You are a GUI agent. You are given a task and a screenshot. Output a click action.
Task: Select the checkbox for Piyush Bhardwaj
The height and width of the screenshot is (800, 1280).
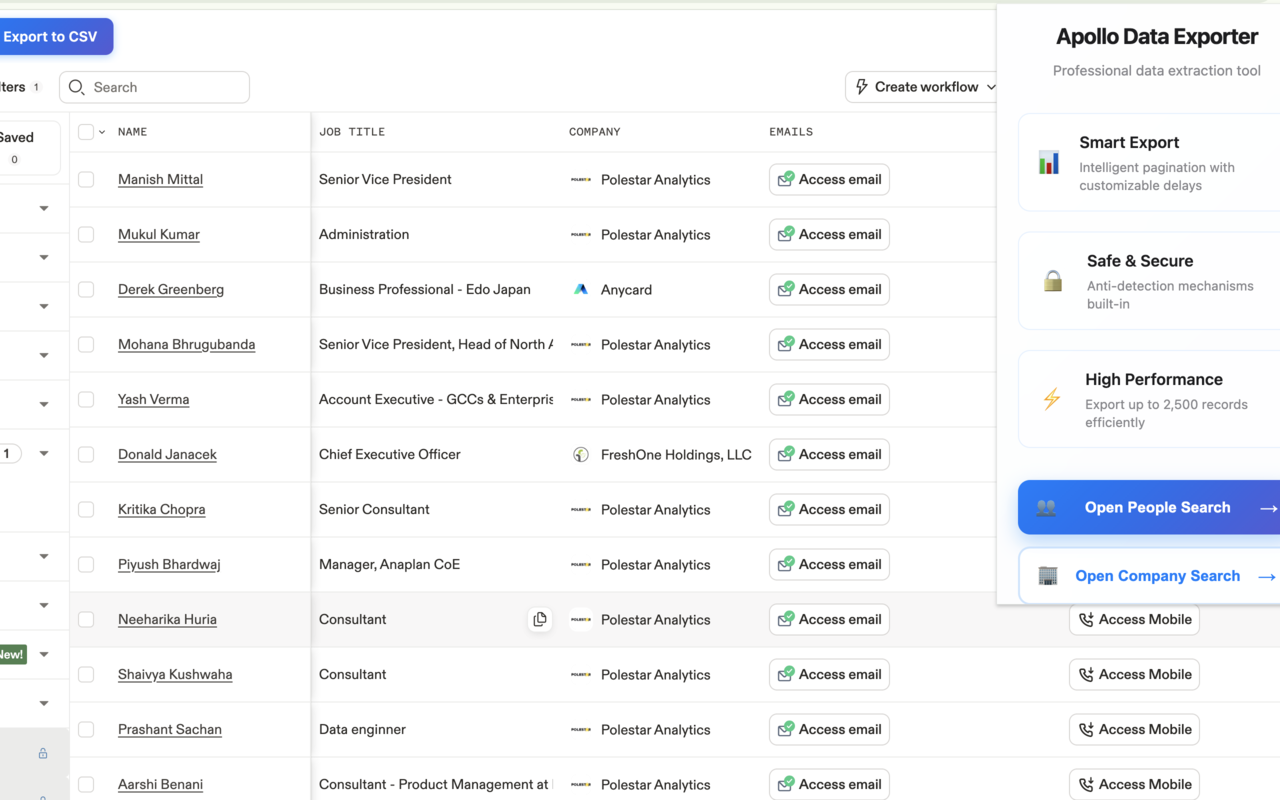point(86,564)
